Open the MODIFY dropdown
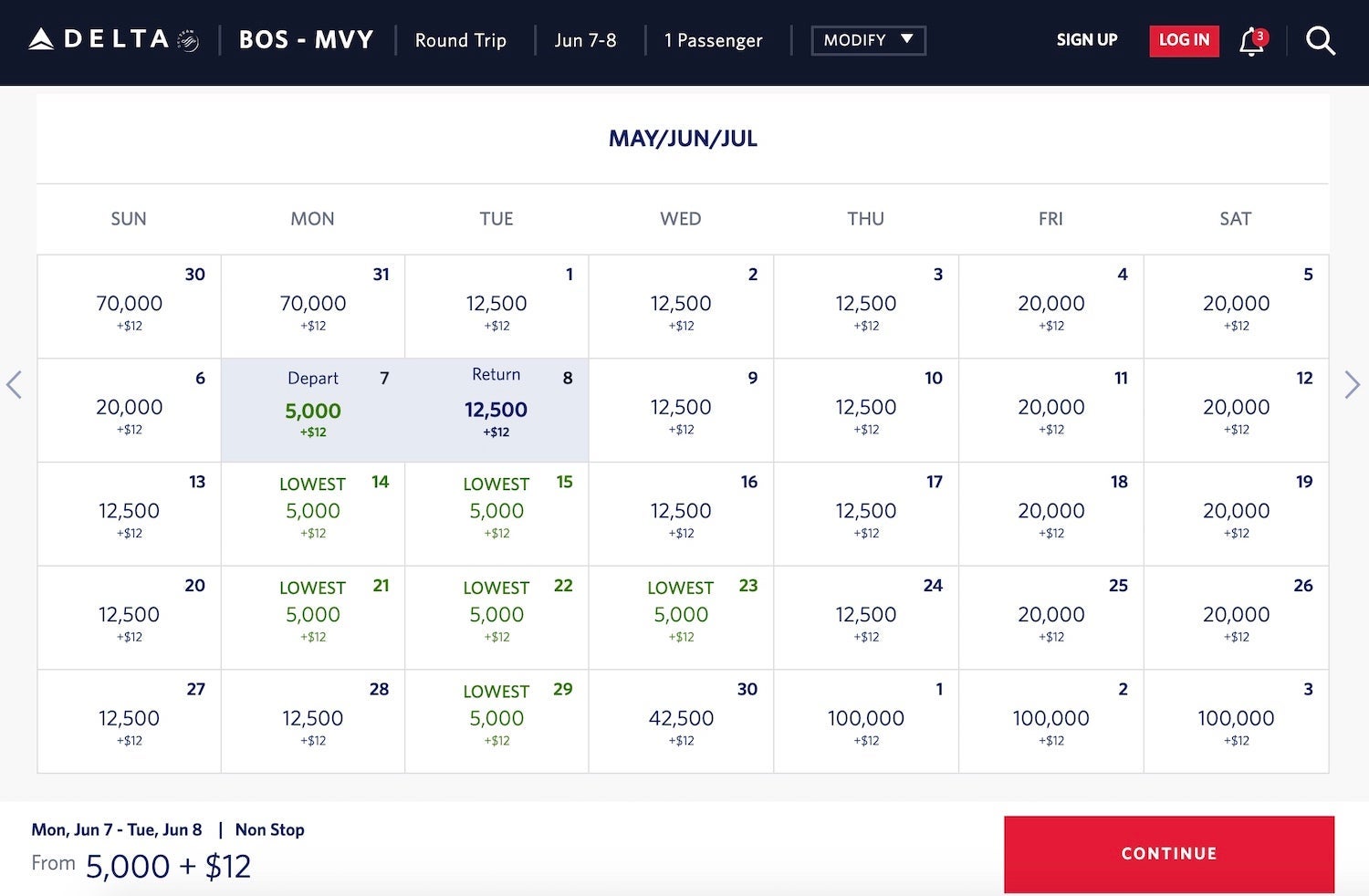The height and width of the screenshot is (896, 1369). click(x=867, y=40)
